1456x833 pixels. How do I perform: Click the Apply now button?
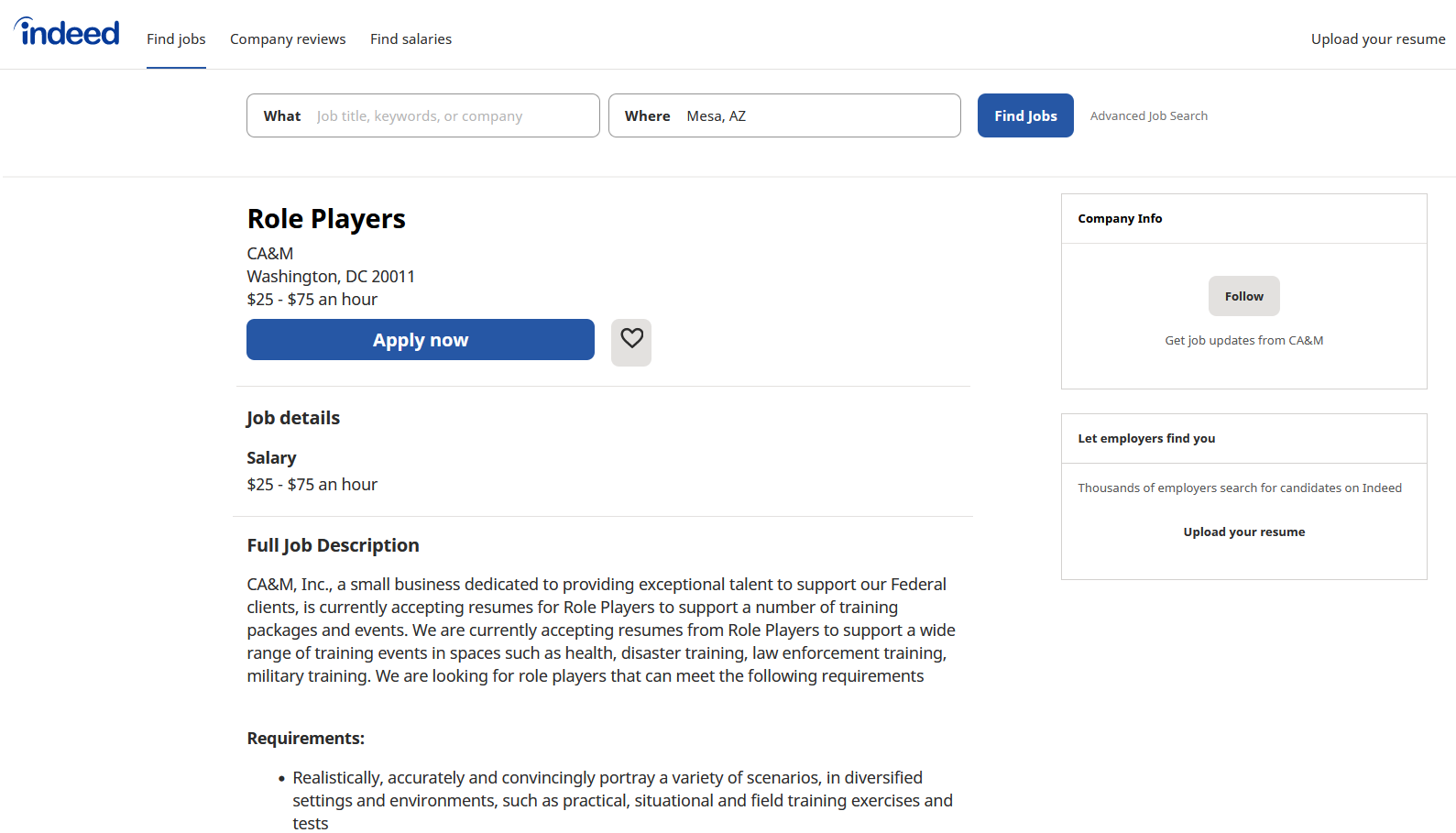point(421,340)
